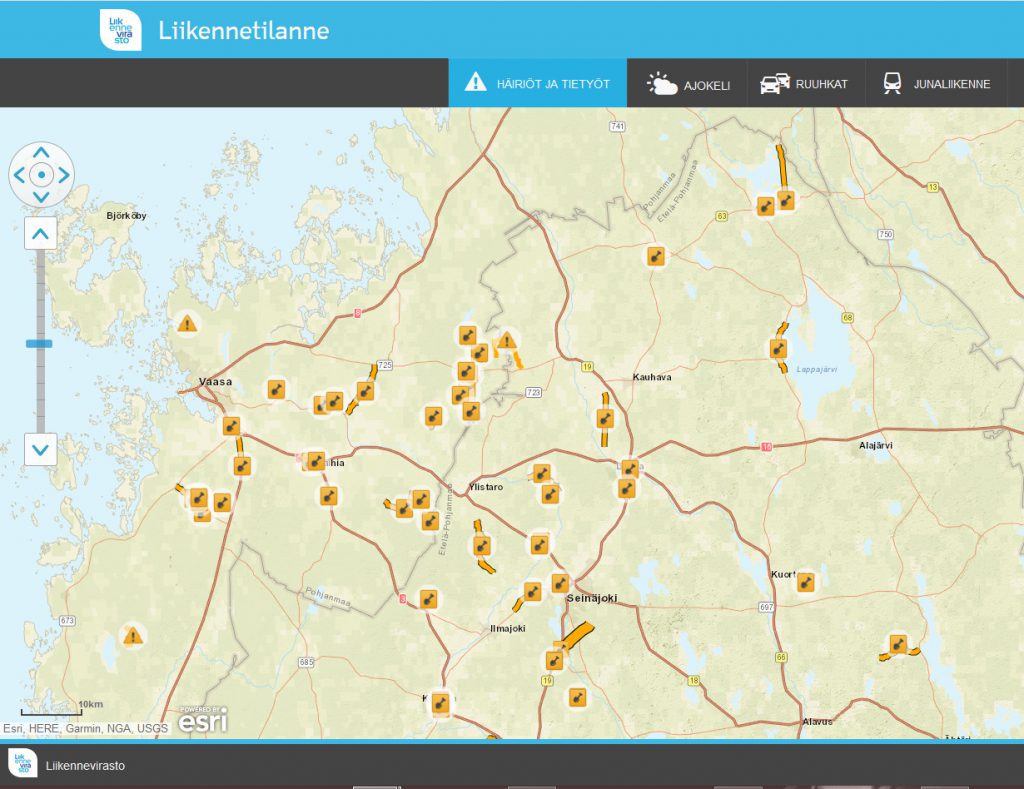Click the Esri logo on the map
Image resolution: width=1024 pixels, height=789 pixels.
(202, 719)
